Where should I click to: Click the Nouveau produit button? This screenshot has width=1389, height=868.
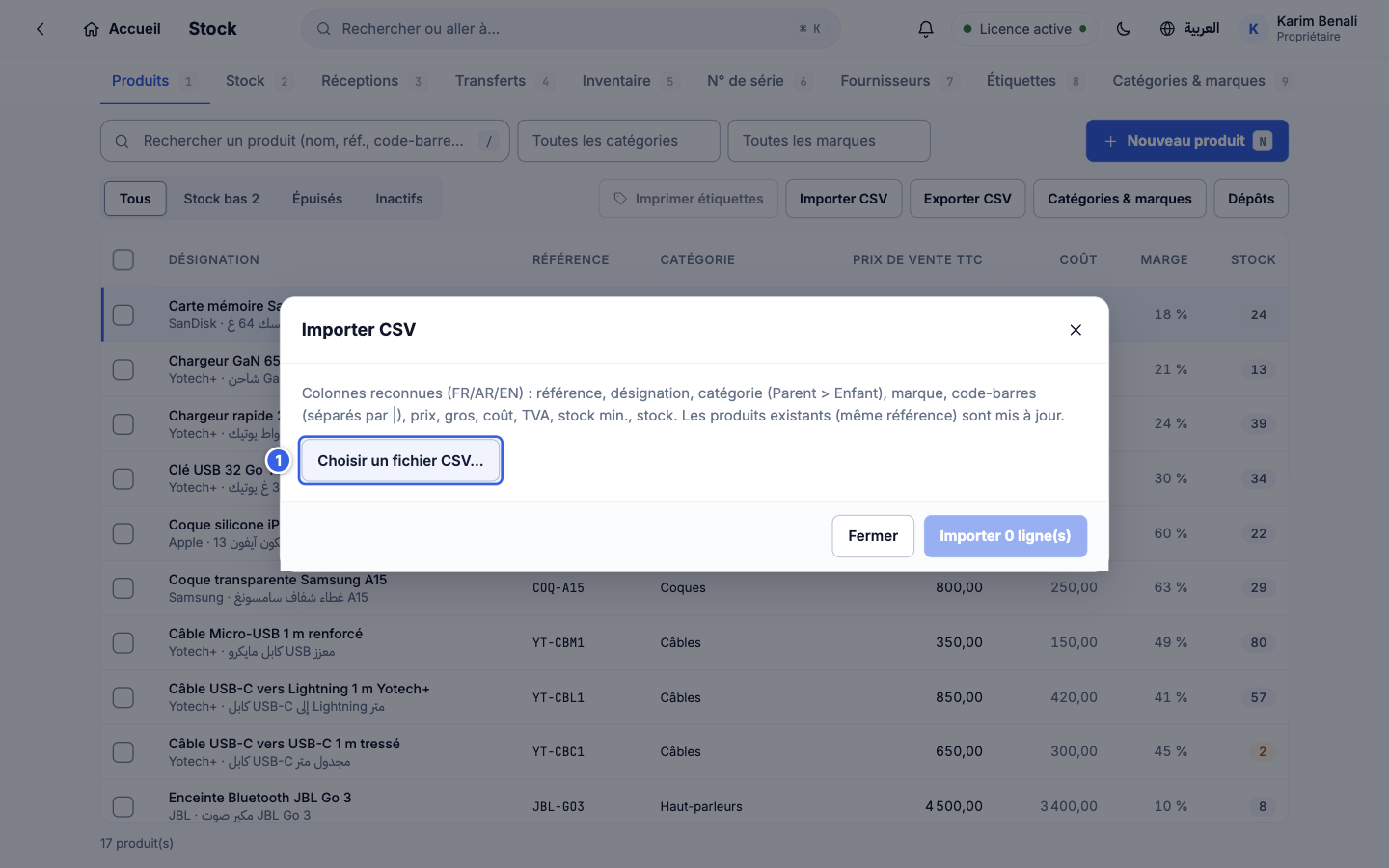click(1187, 141)
